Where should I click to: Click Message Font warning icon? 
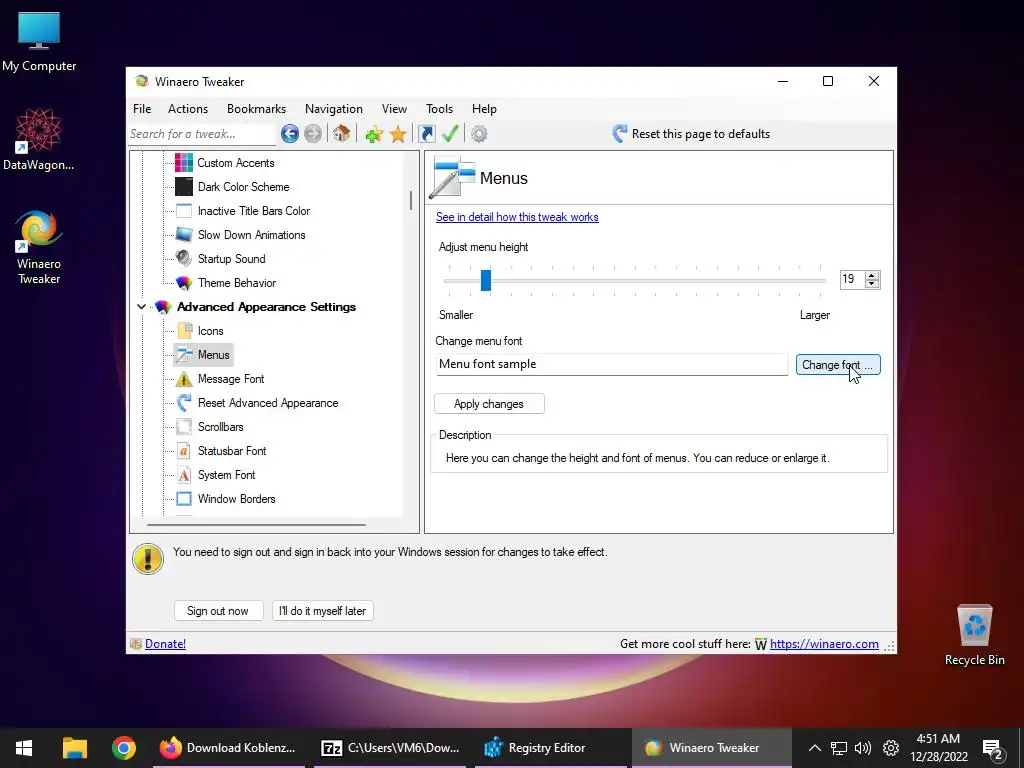tap(184, 379)
